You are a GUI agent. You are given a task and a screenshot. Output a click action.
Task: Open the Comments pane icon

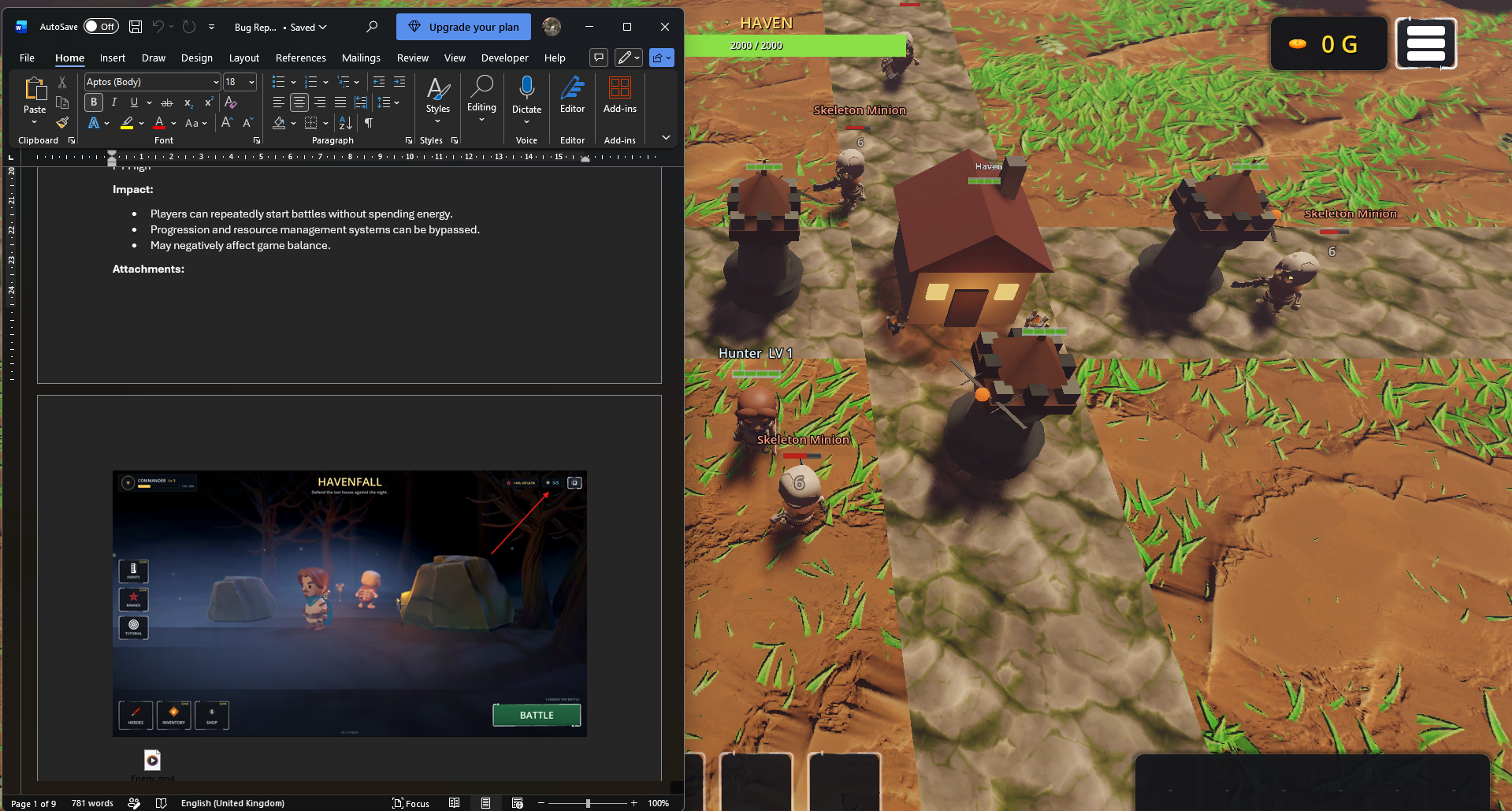pyautogui.click(x=599, y=58)
